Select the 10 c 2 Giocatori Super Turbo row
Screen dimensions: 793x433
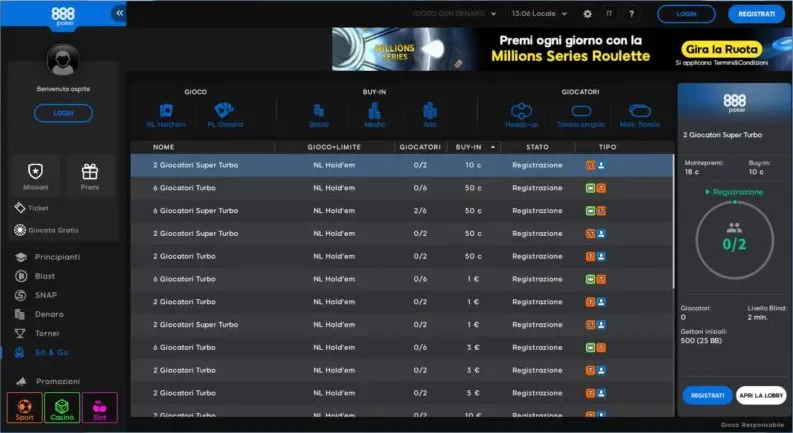pos(402,165)
